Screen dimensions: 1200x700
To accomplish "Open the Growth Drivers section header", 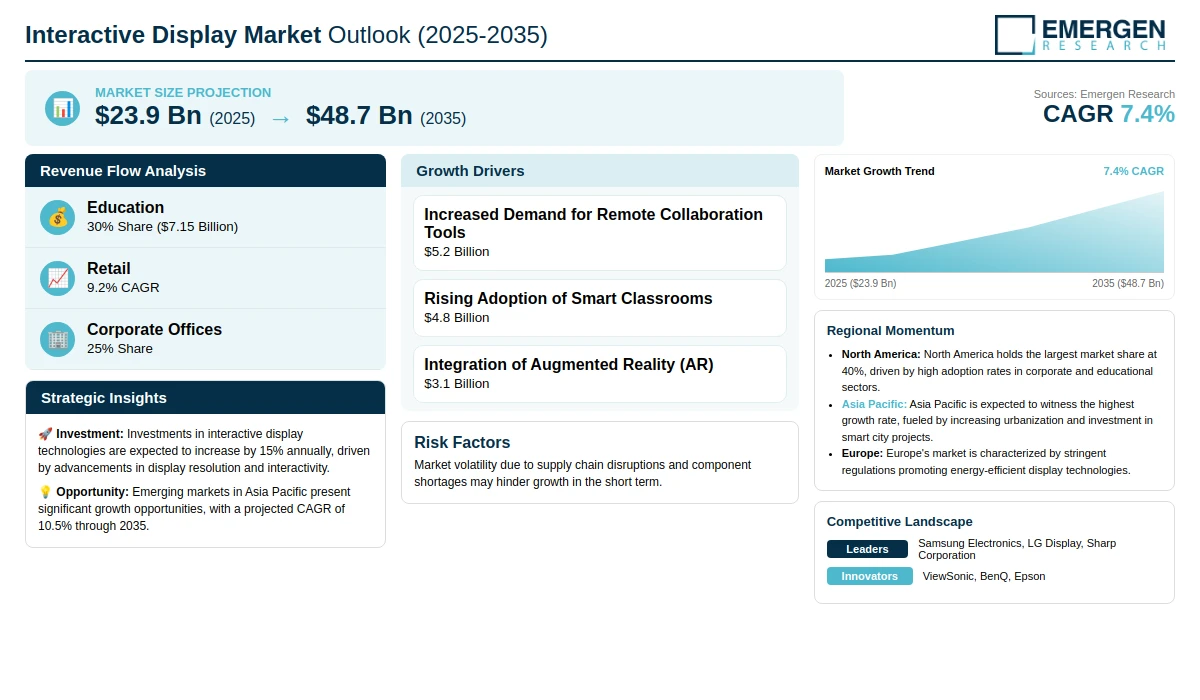I will 600,171.
